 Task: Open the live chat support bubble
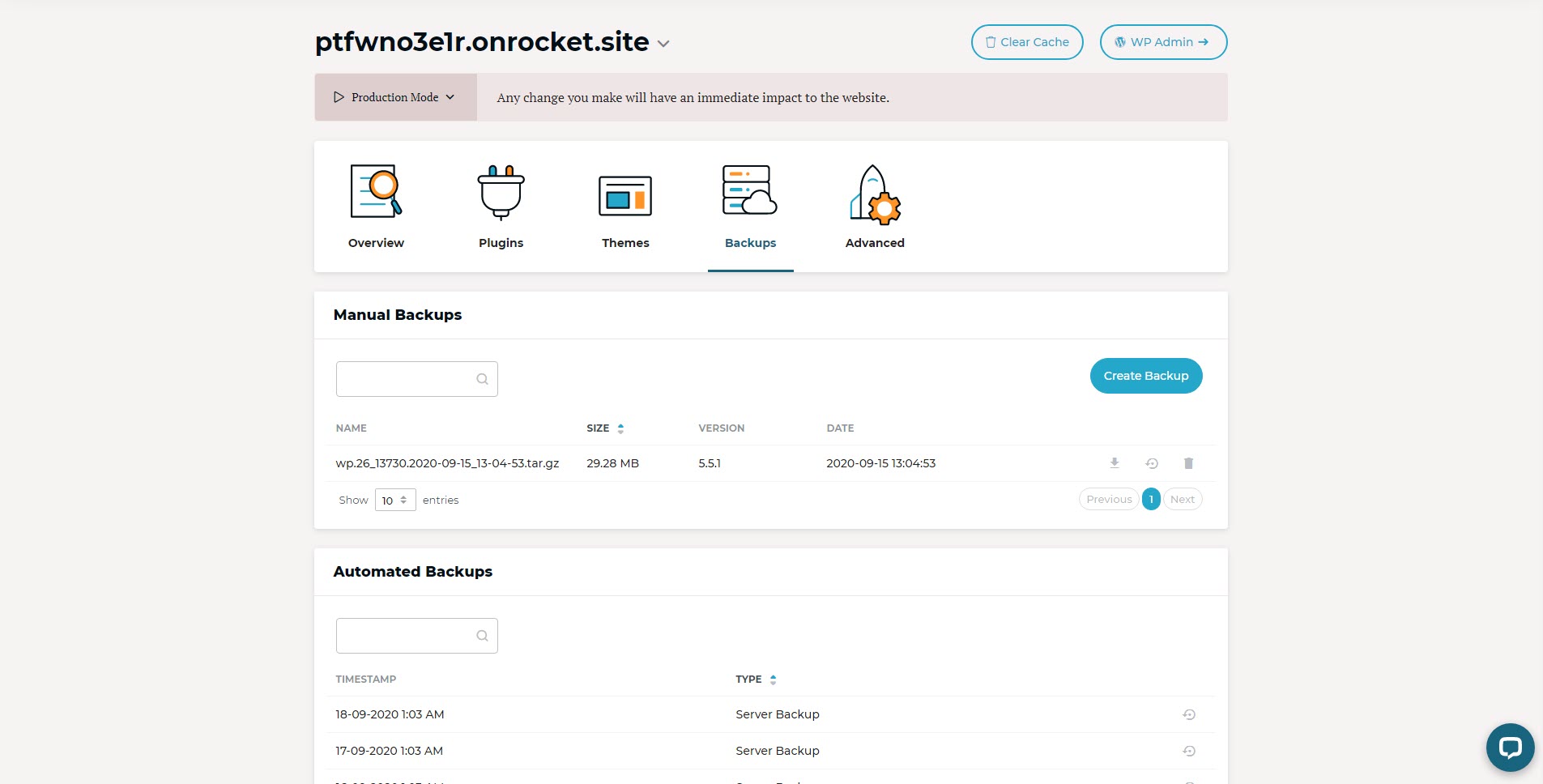(1510, 747)
